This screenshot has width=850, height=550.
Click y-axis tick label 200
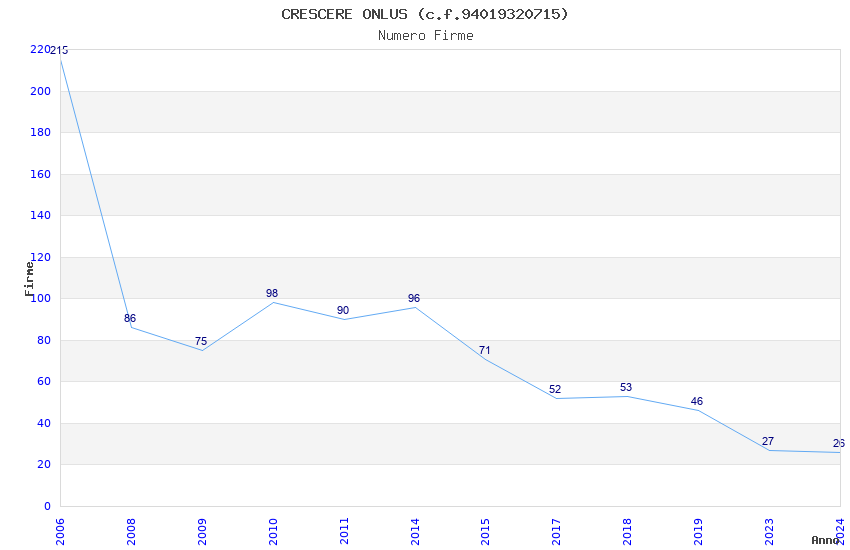click(x=40, y=92)
